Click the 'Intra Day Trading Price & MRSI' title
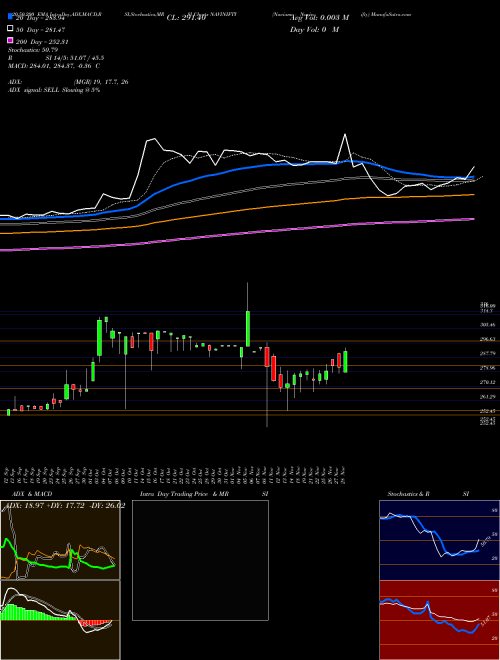Screen dimensions: 500x660 pyautogui.click(x=204, y=494)
